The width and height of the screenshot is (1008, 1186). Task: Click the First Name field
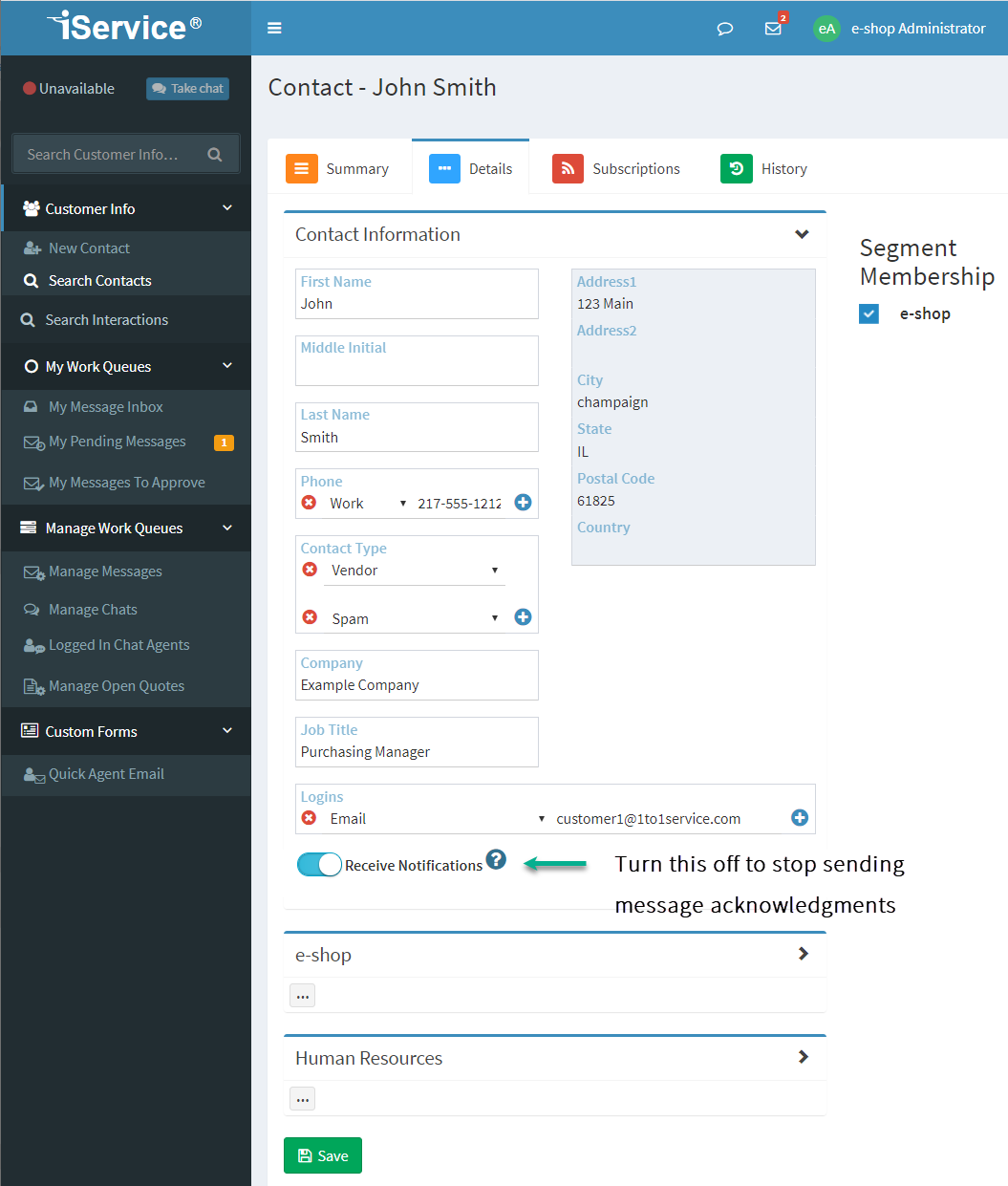[417, 293]
